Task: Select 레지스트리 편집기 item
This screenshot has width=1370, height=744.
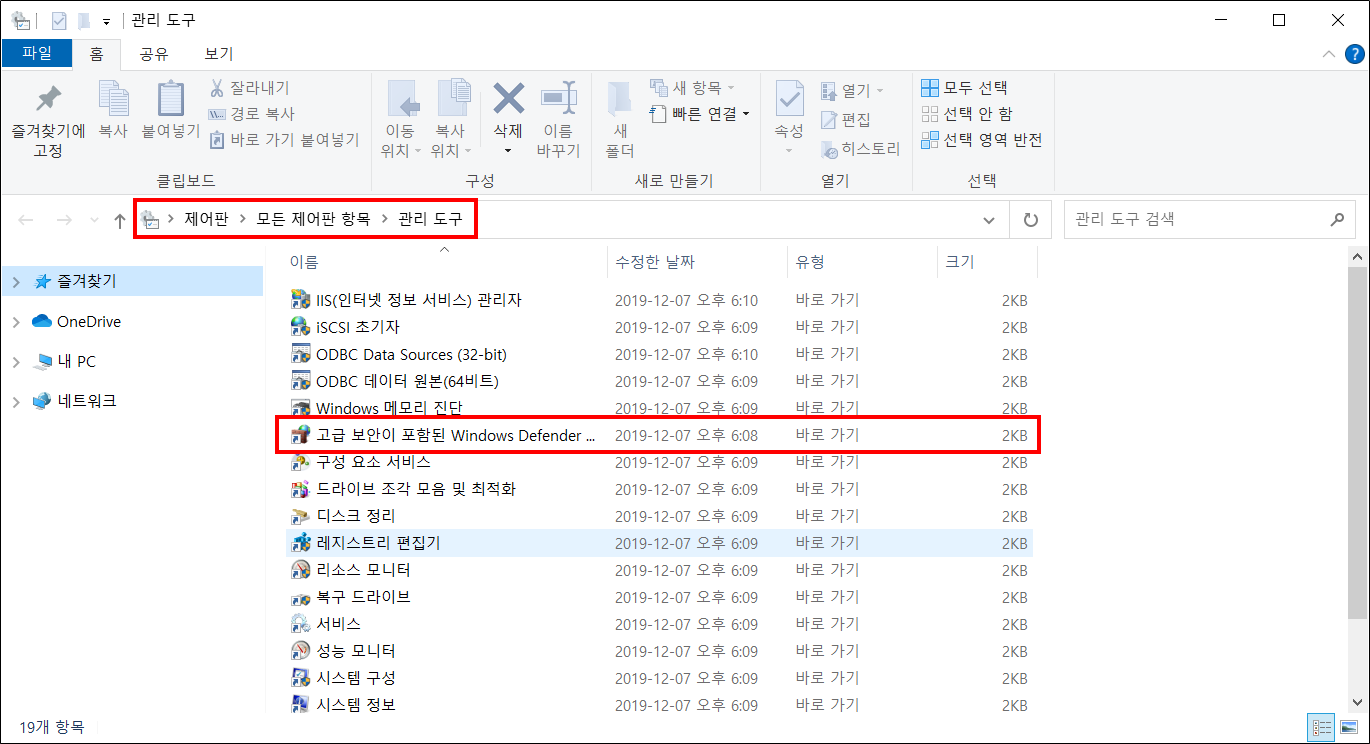Action: [658, 543]
